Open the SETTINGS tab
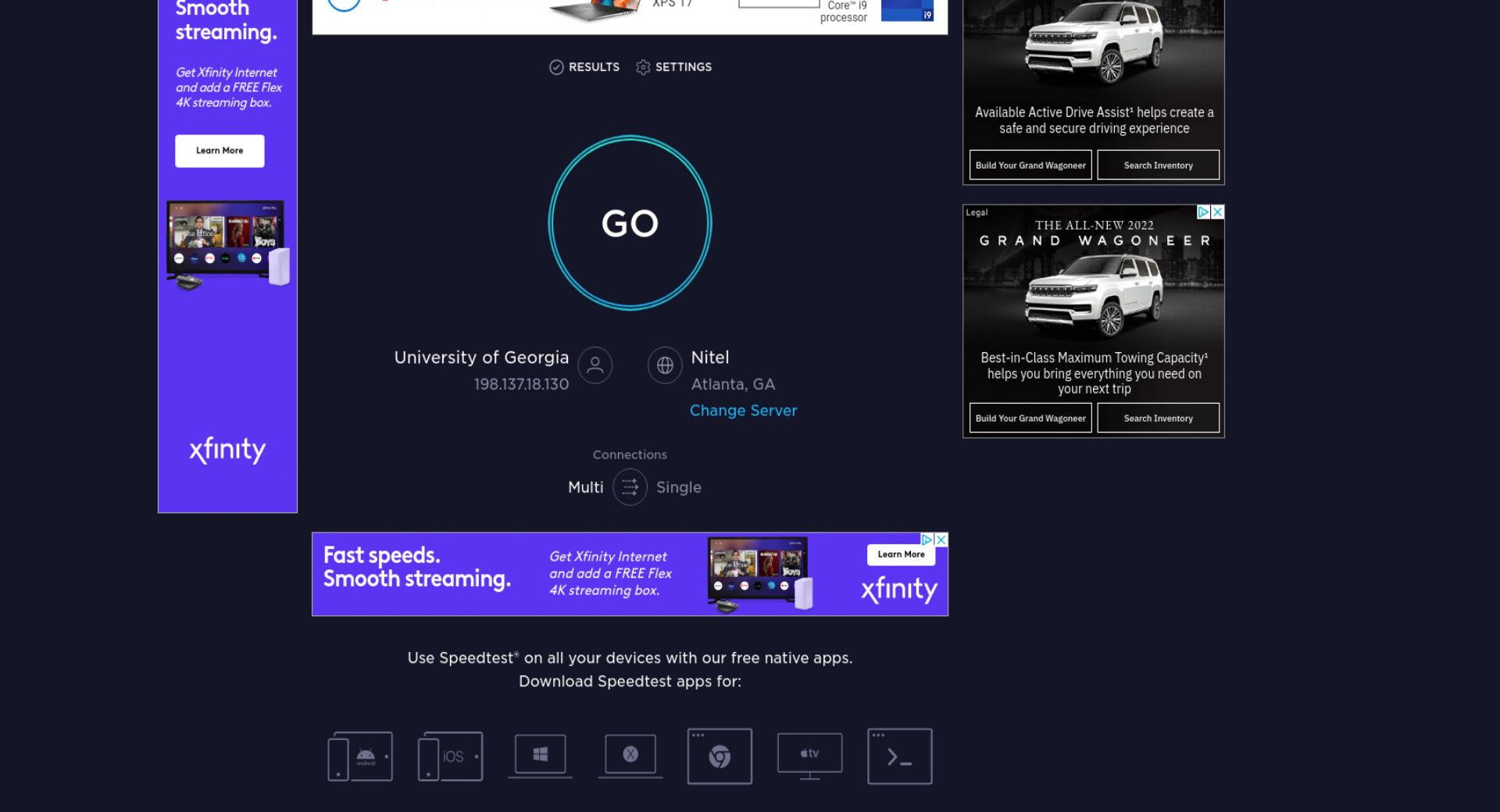Viewport: 1500px width, 812px height. coord(673,67)
